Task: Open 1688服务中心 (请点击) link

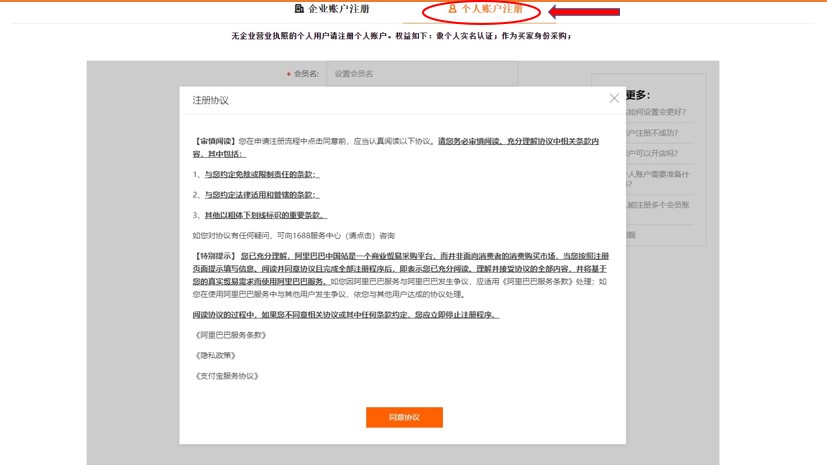Action: [x=334, y=236]
